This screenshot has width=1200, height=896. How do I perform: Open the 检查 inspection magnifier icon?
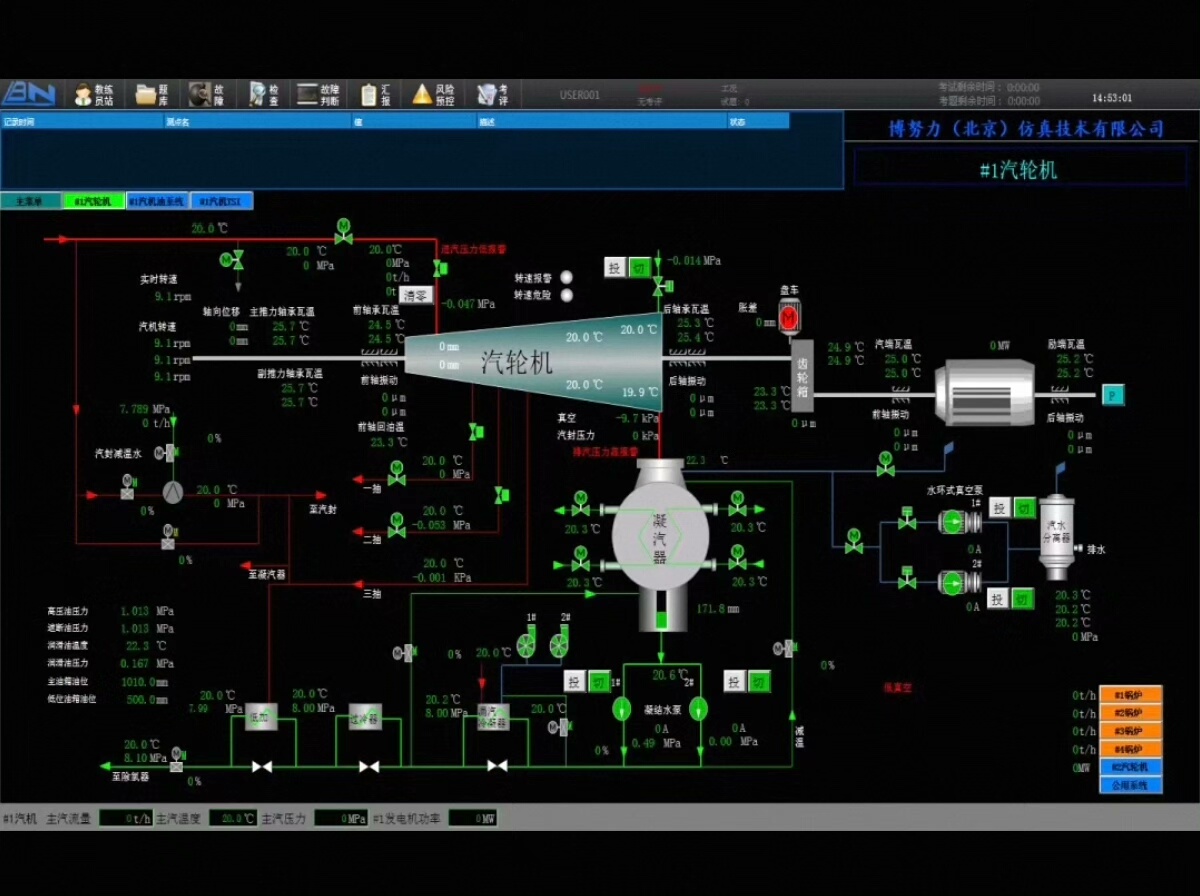tap(263, 95)
